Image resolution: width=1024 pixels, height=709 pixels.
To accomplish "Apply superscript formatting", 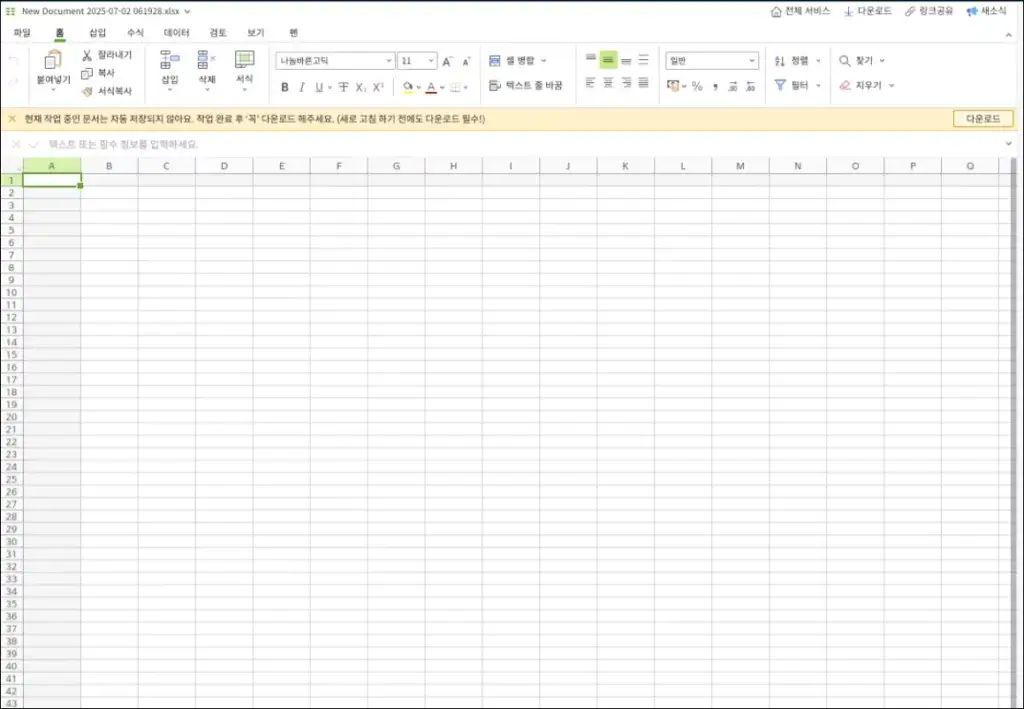I will (x=378, y=87).
